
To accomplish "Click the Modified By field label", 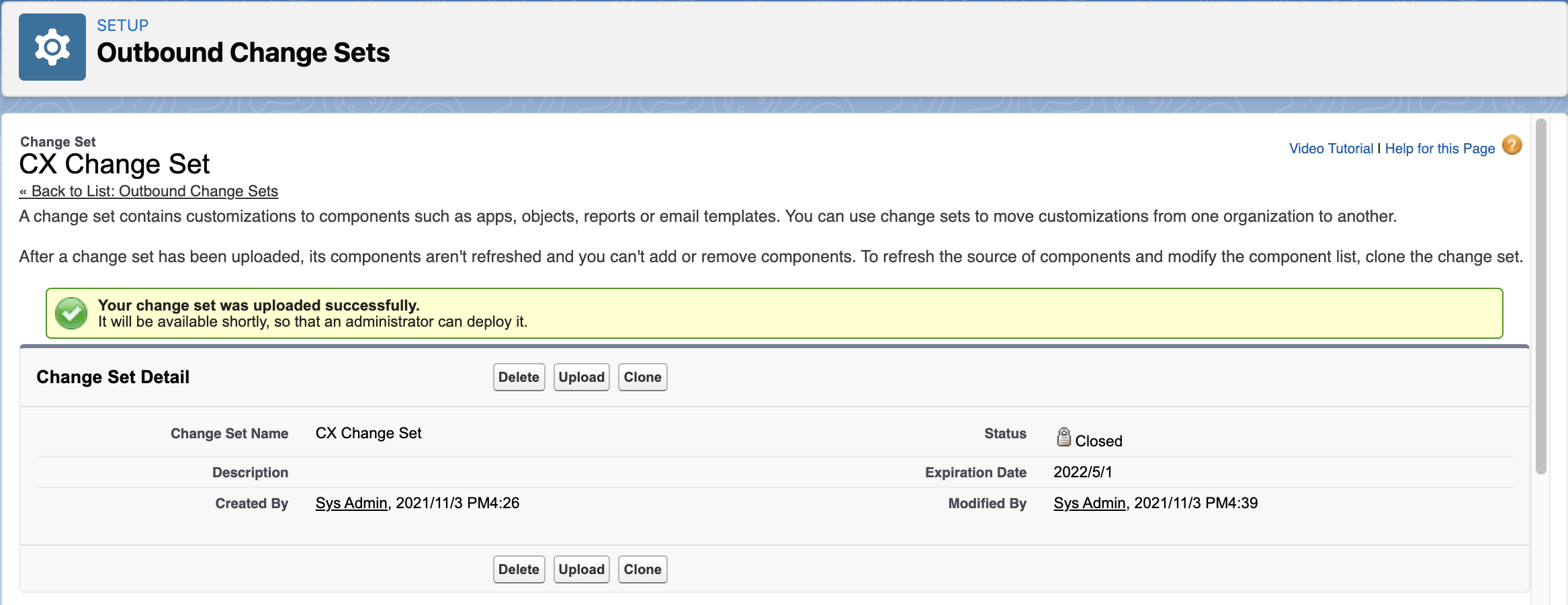I will 987,503.
